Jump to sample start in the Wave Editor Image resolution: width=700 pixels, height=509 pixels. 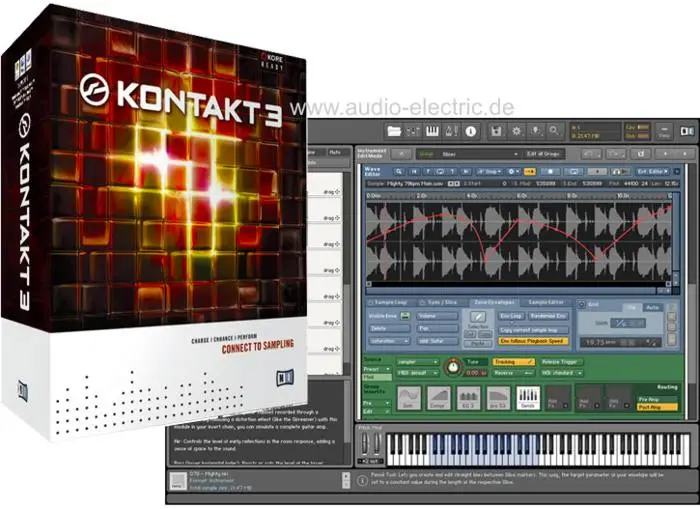(415, 171)
